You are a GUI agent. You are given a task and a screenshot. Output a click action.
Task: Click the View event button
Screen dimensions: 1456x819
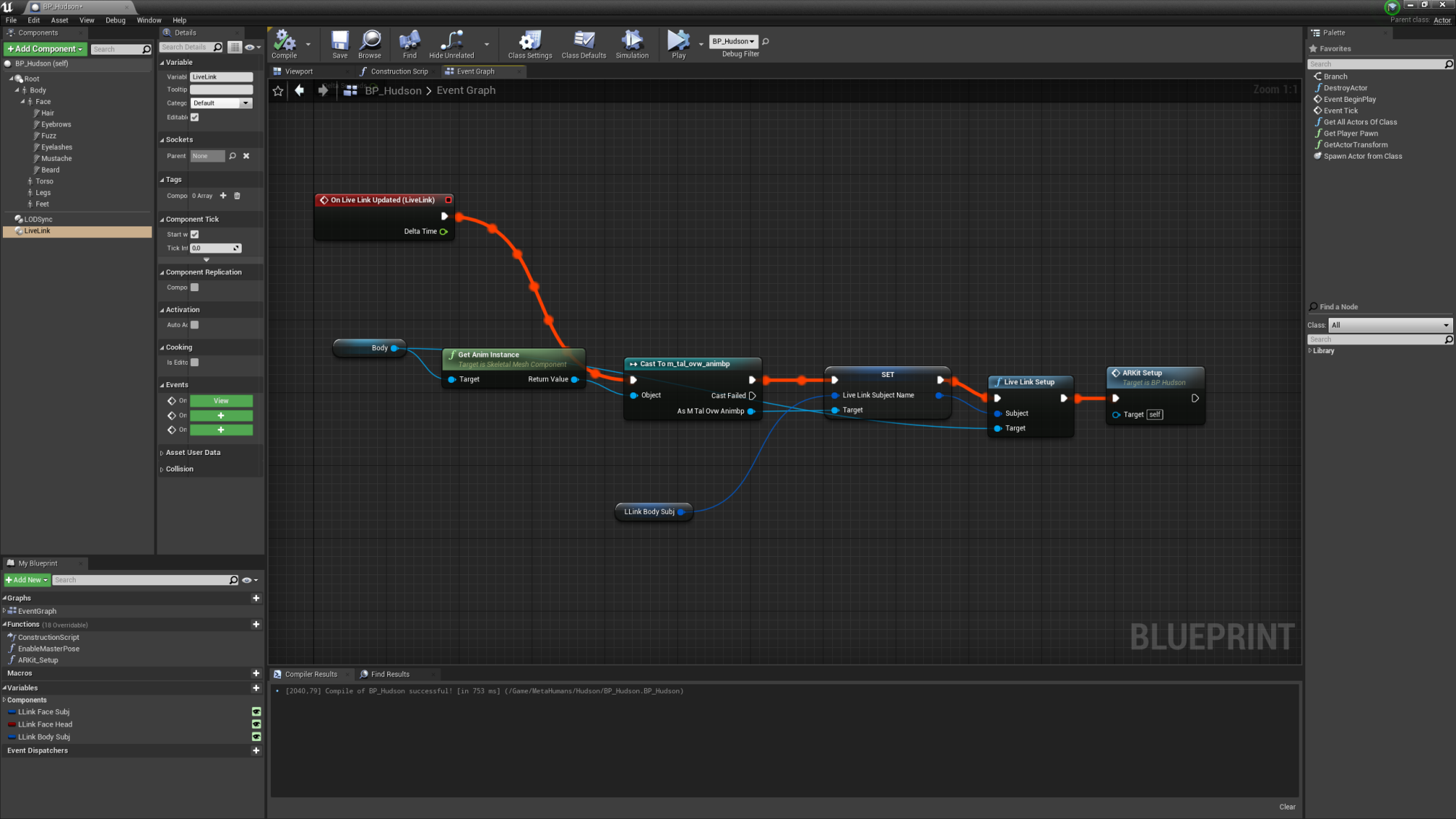(221, 401)
